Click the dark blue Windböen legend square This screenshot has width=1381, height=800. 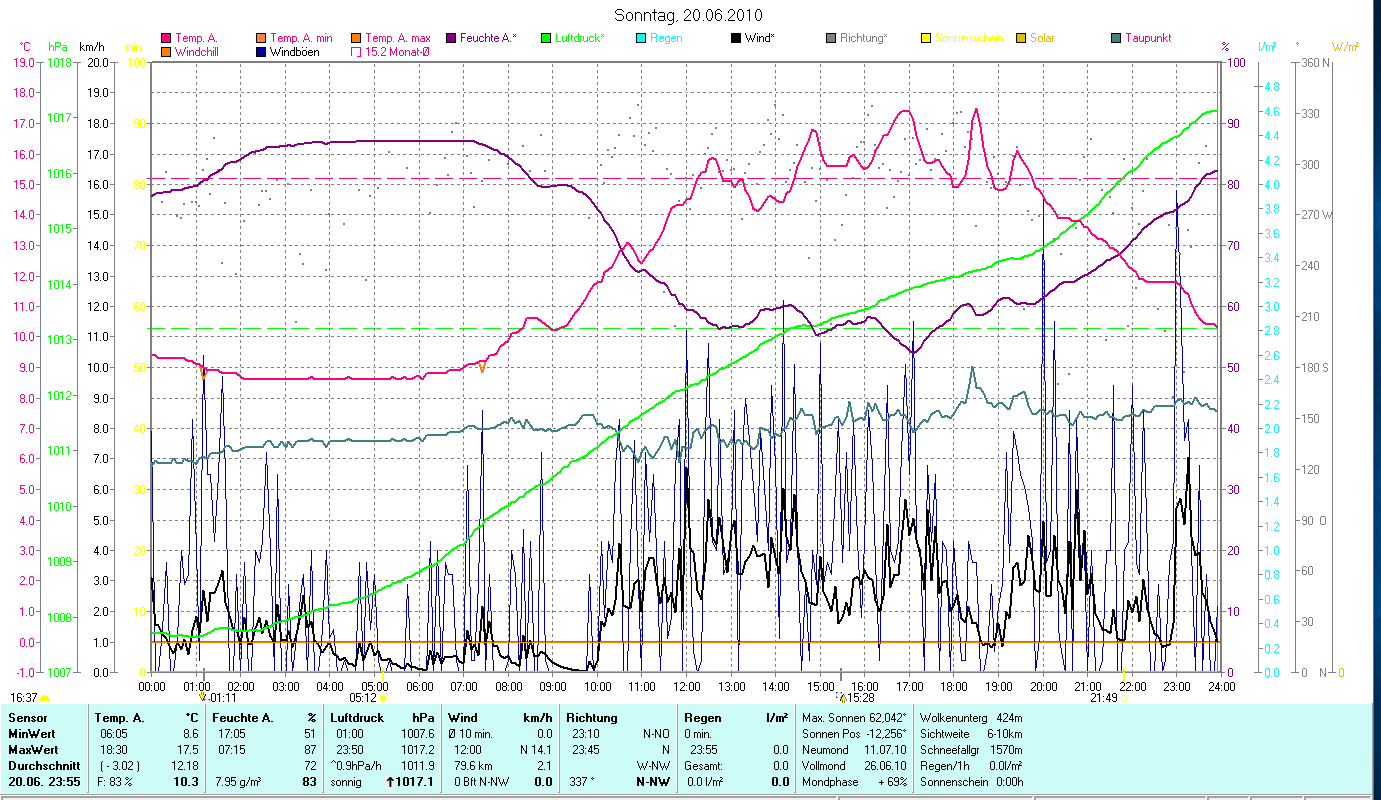(x=261, y=52)
